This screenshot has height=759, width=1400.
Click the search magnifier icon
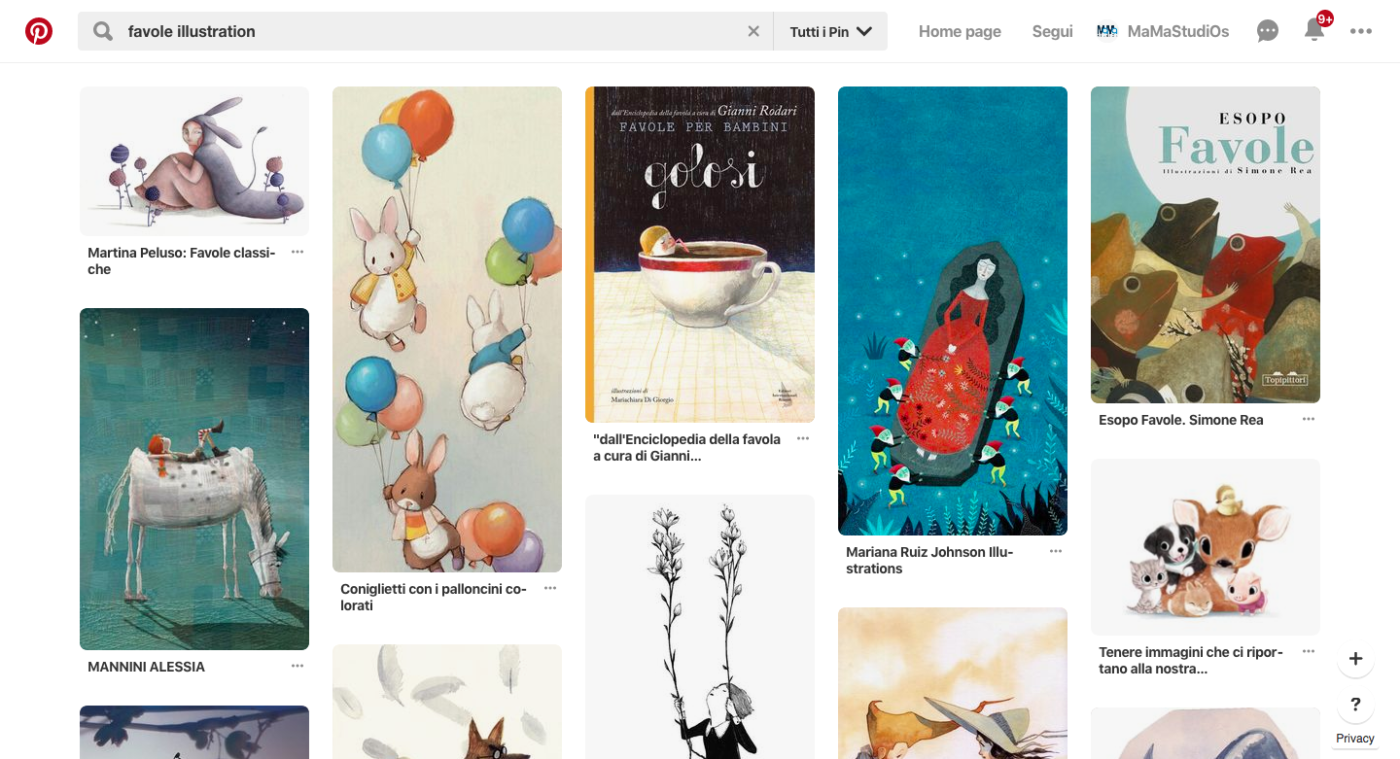103,31
